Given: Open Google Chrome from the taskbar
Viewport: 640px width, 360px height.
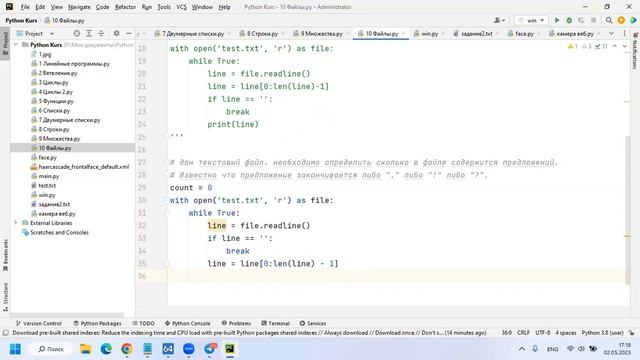Looking at the screenshot, I should [127, 349].
